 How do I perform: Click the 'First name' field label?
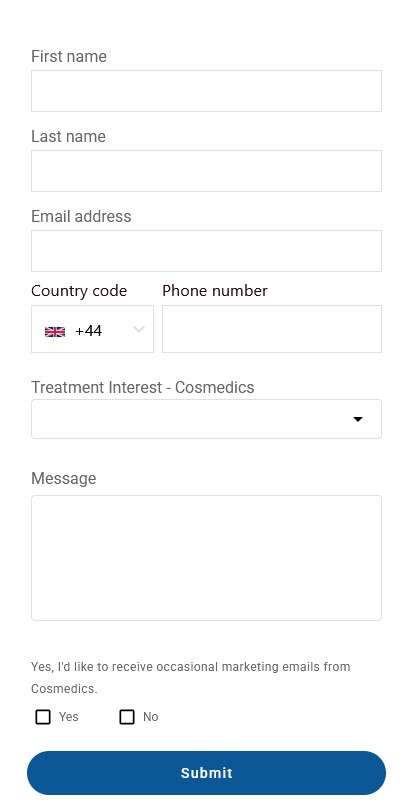(69, 56)
